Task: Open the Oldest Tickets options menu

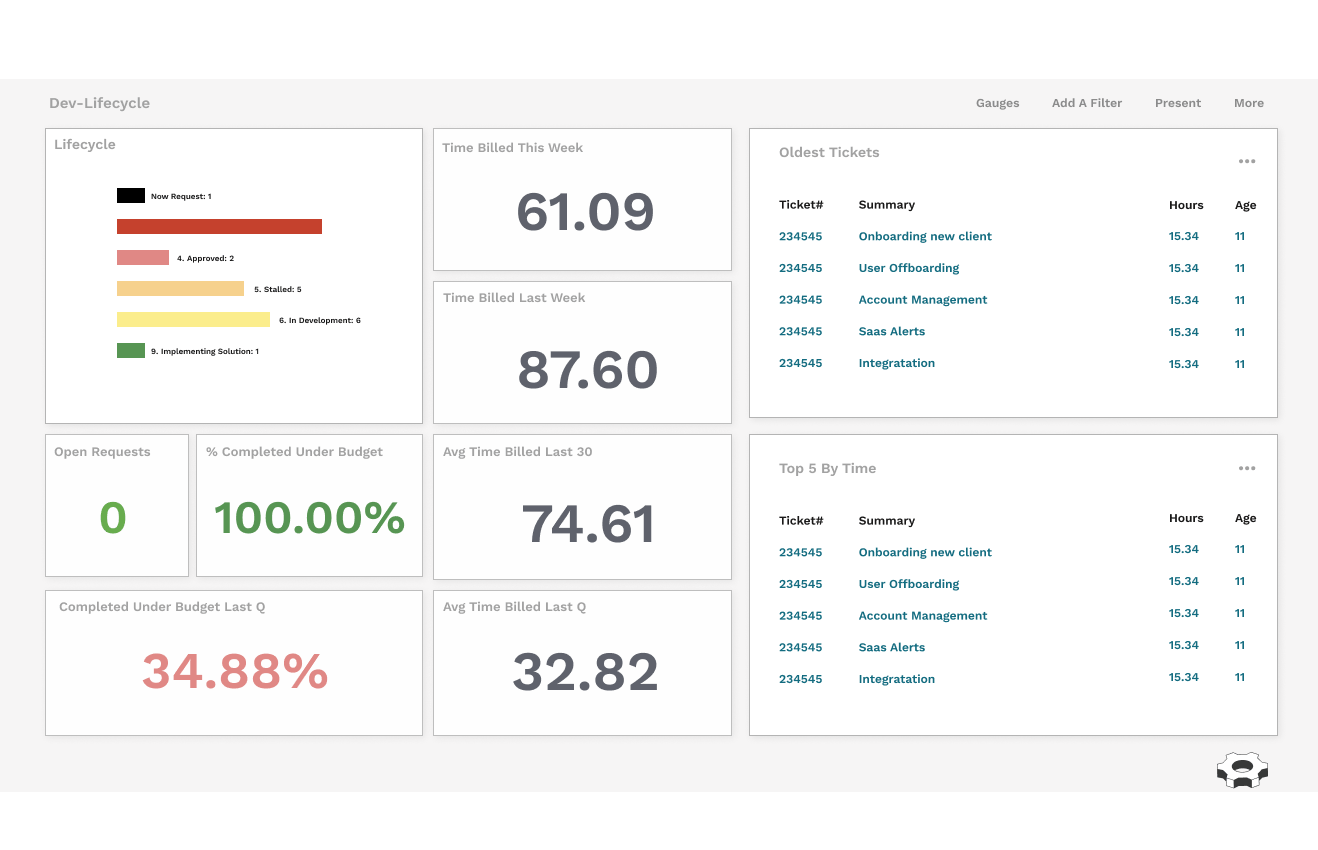Action: tap(1247, 161)
